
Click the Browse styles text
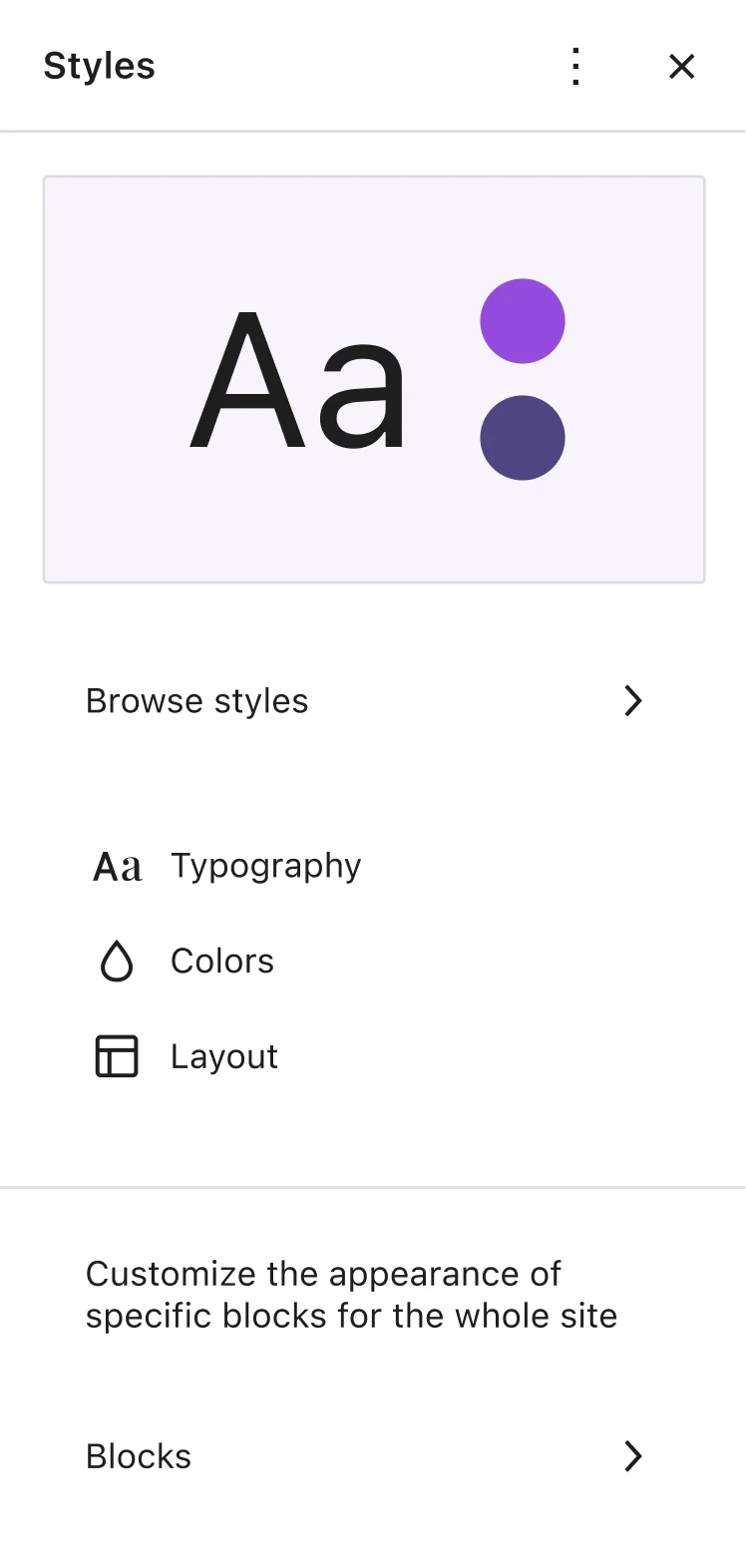pos(197,701)
